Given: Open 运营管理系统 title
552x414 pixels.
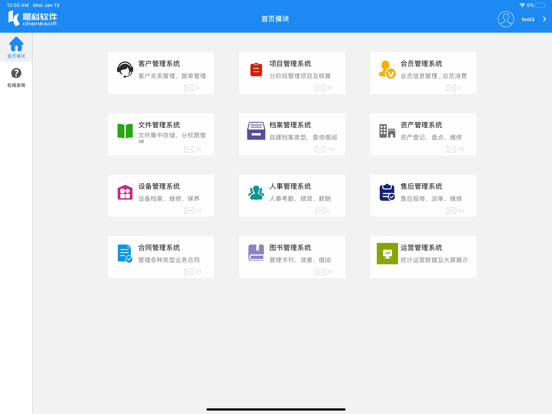Looking at the screenshot, I should tap(421, 247).
